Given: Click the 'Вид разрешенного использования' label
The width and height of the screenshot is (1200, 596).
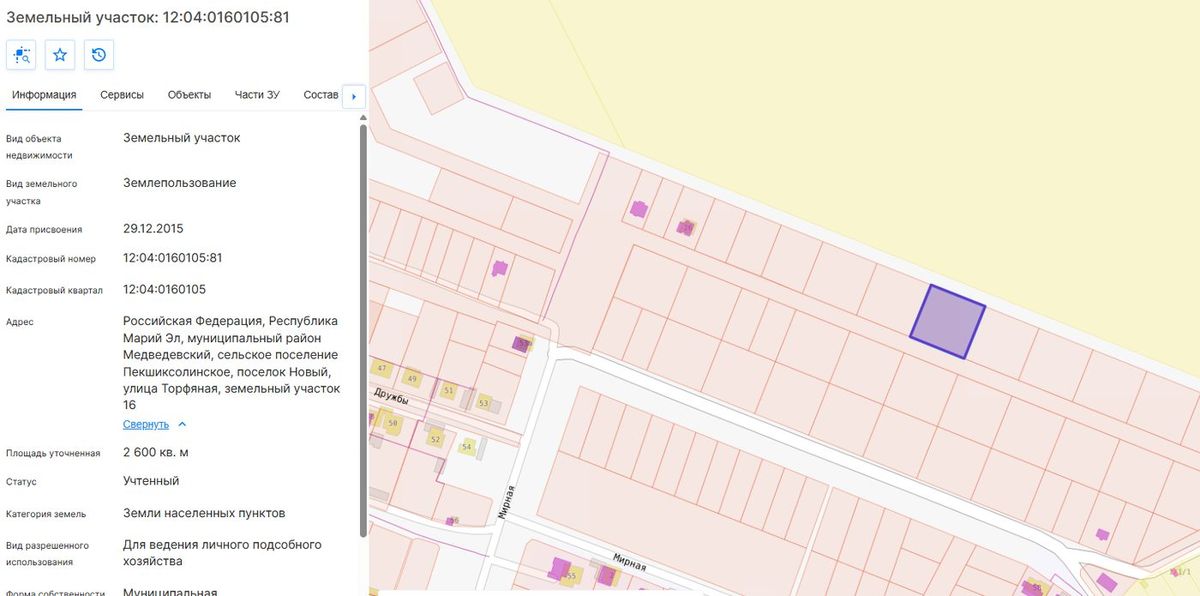Looking at the screenshot, I should (x=47, y=554).
